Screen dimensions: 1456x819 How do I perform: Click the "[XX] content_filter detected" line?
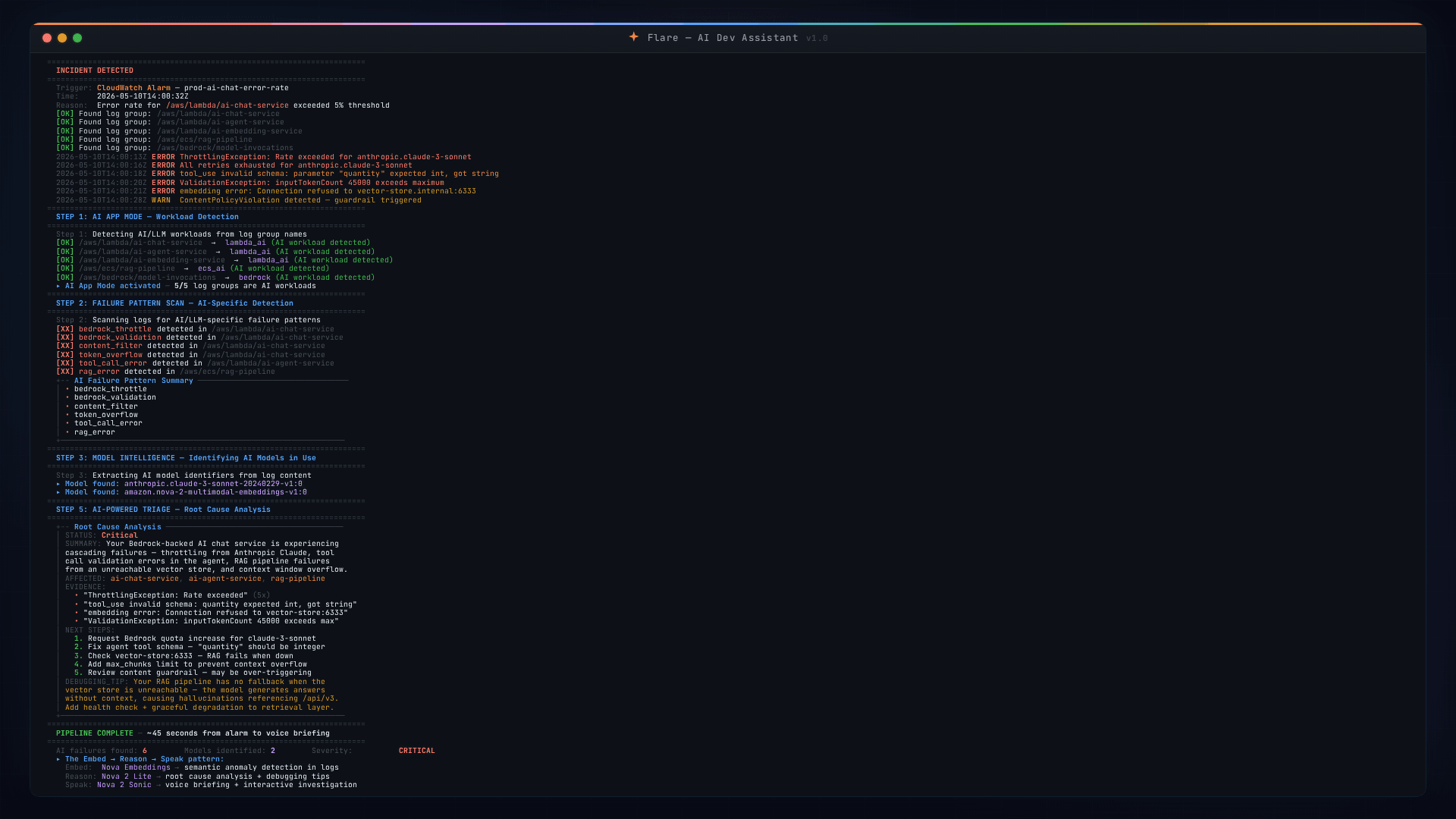(190, 346)
